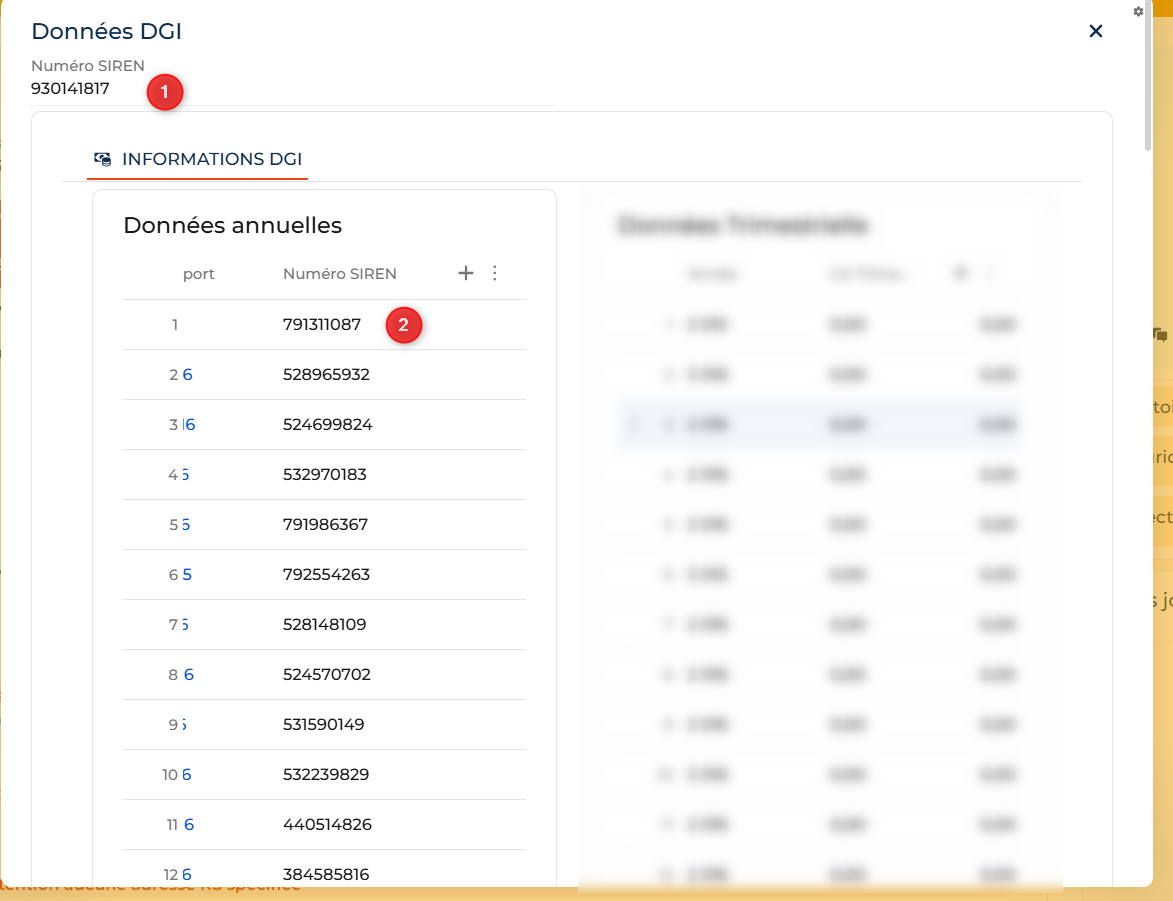Click the blue link in row 11
This screenshot has height=901, width=1173.
[189, 825]
